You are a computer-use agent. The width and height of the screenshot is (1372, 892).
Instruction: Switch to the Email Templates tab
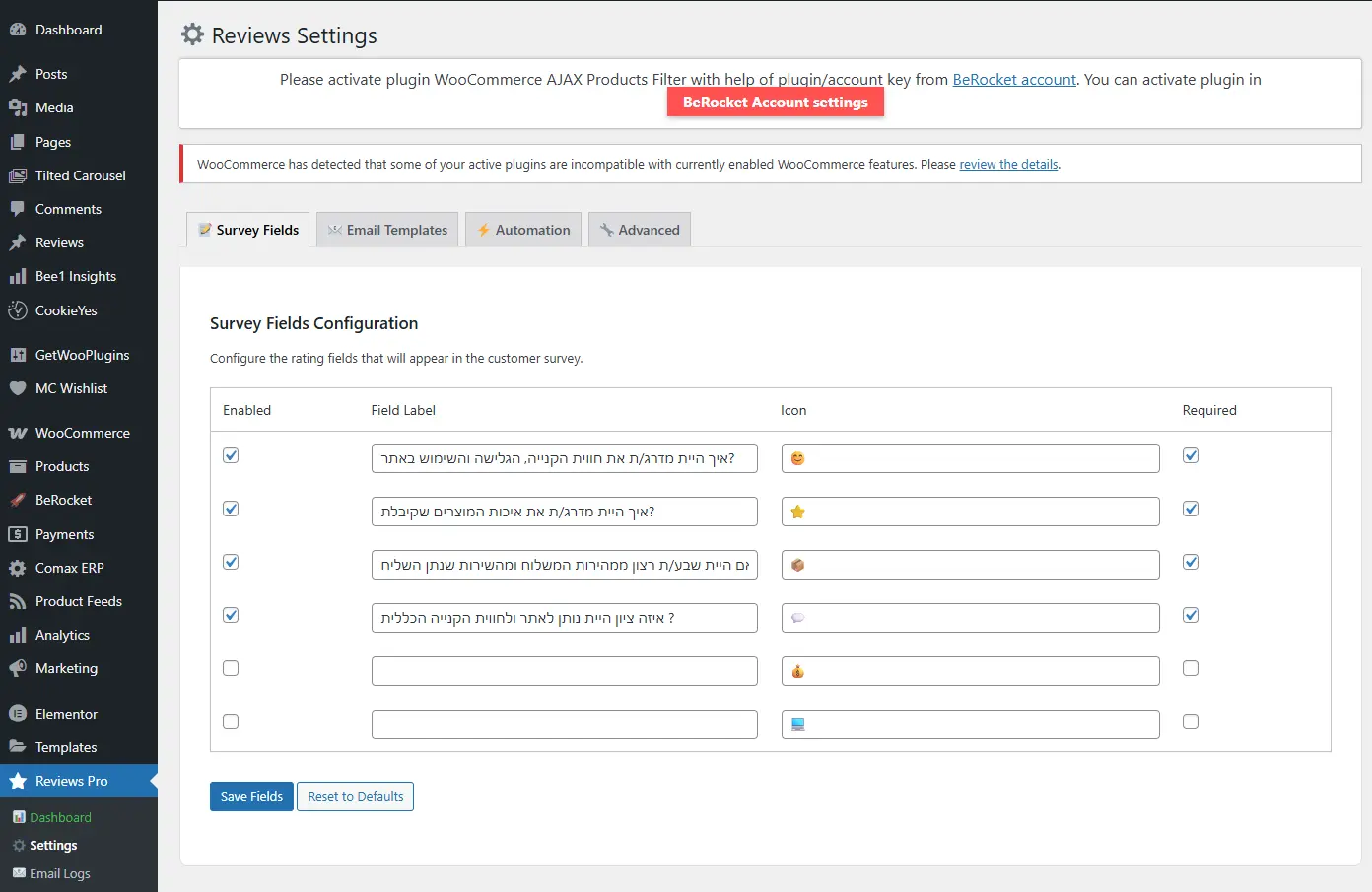pos(387,230)
